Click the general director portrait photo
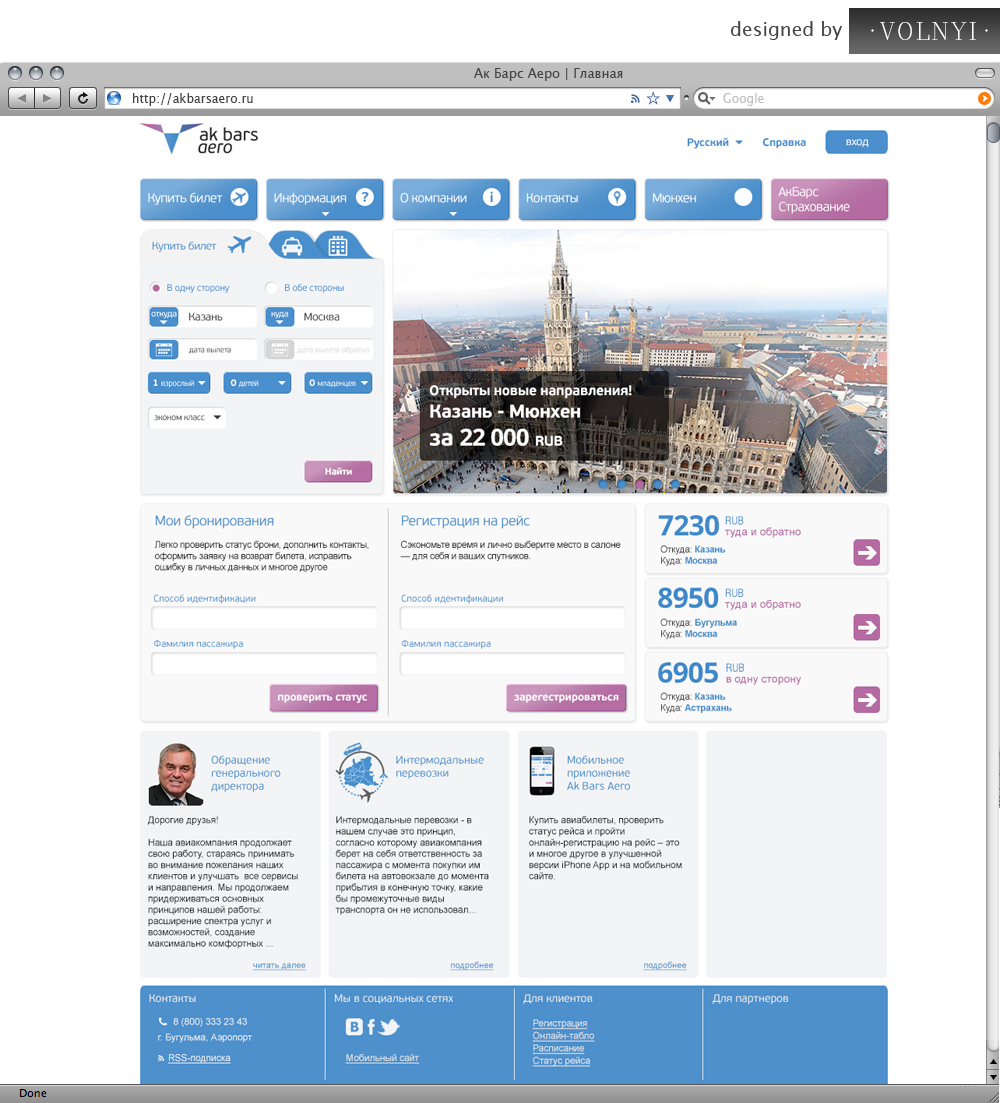Viewport: 1000px width, 1103px height. point(176,774)
